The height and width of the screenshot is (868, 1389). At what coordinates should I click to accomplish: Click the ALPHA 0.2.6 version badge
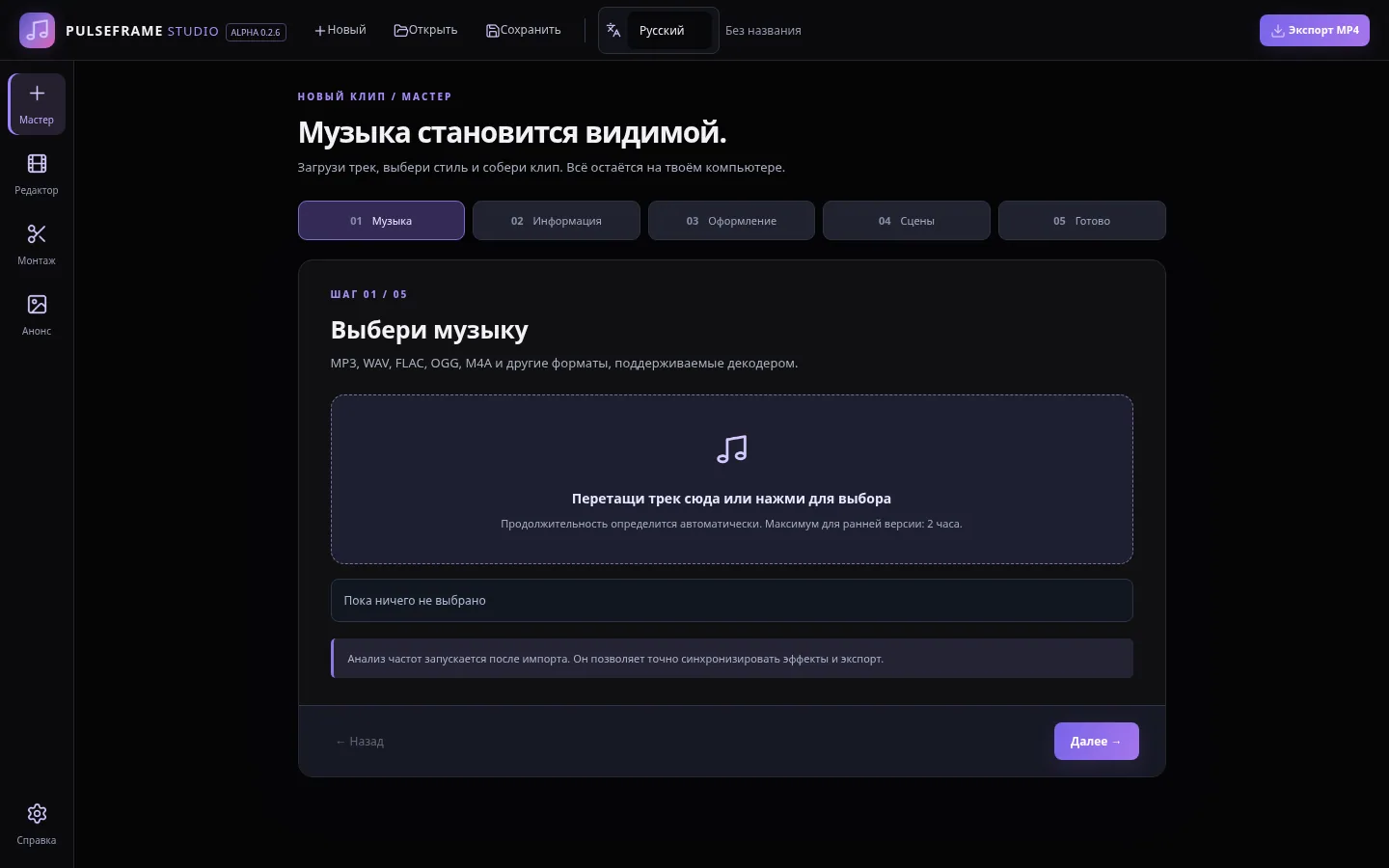pyautogui.click(x=256, y=32)
